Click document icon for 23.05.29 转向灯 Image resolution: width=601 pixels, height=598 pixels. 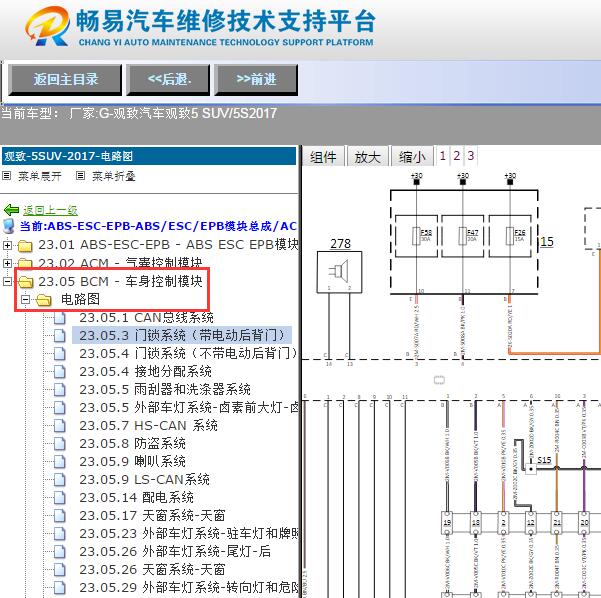pos(59,588)
